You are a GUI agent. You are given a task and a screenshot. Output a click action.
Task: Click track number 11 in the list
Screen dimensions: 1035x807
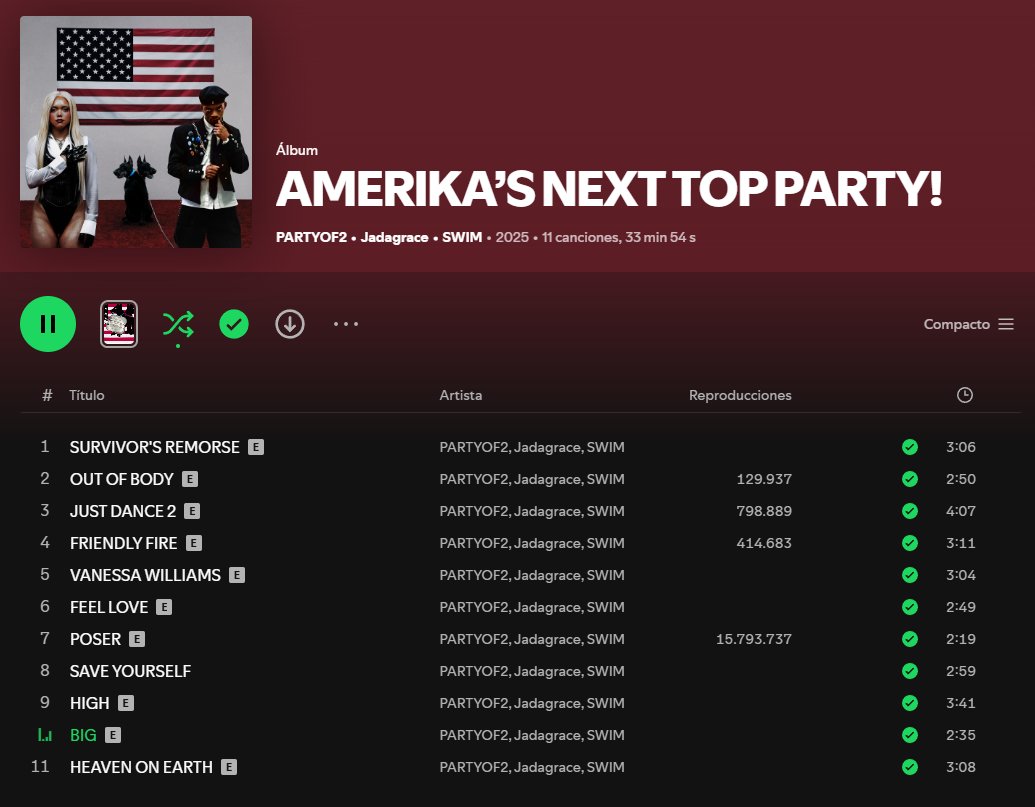(40, 767)
